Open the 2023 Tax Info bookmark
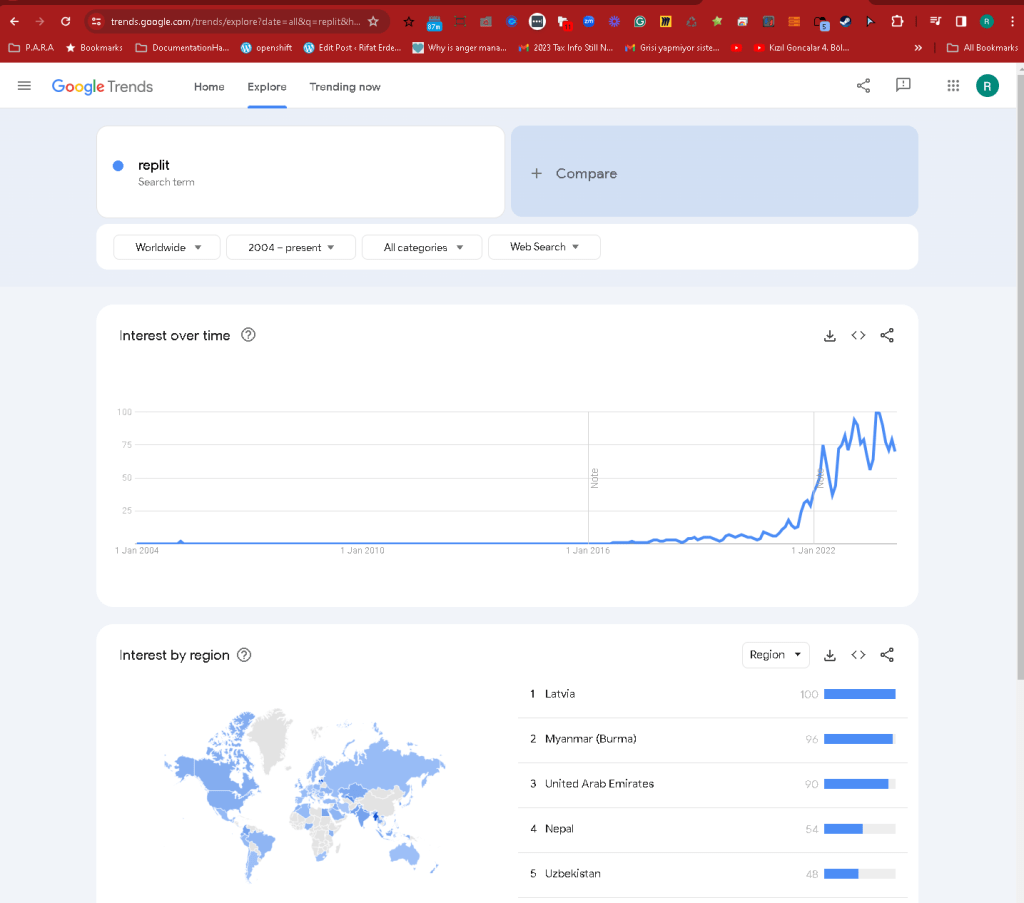Image resolution: width=1024 pixels, height=903 pixels. pyautogui.click(x=566, y=48)
